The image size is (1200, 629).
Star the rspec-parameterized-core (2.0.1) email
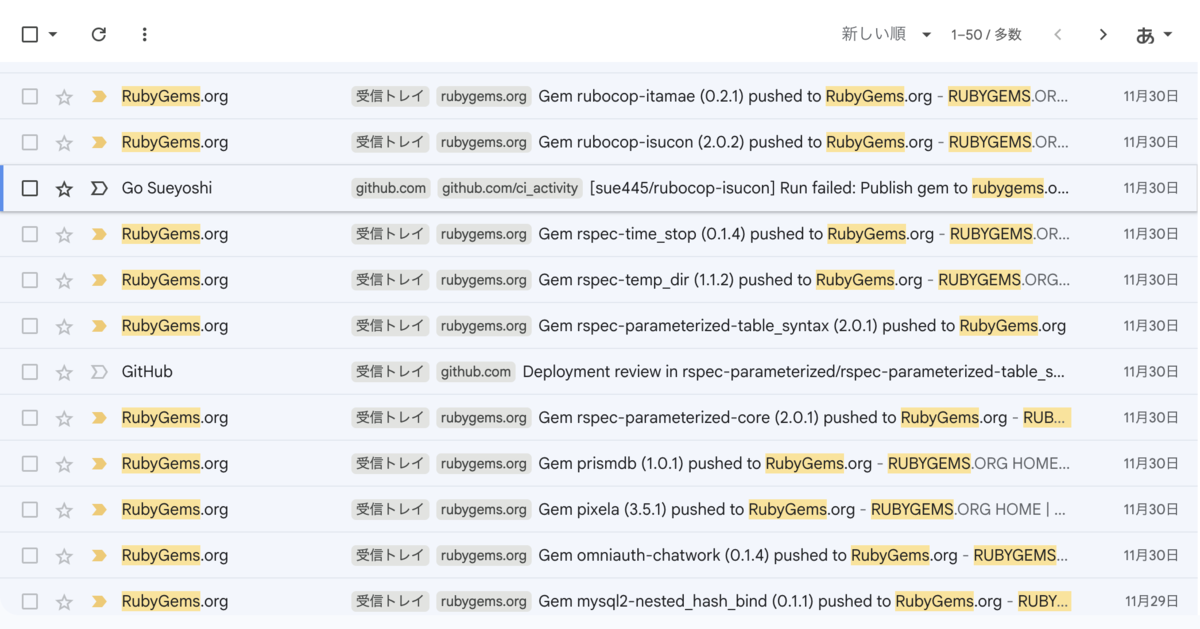(x=64, y=419)
